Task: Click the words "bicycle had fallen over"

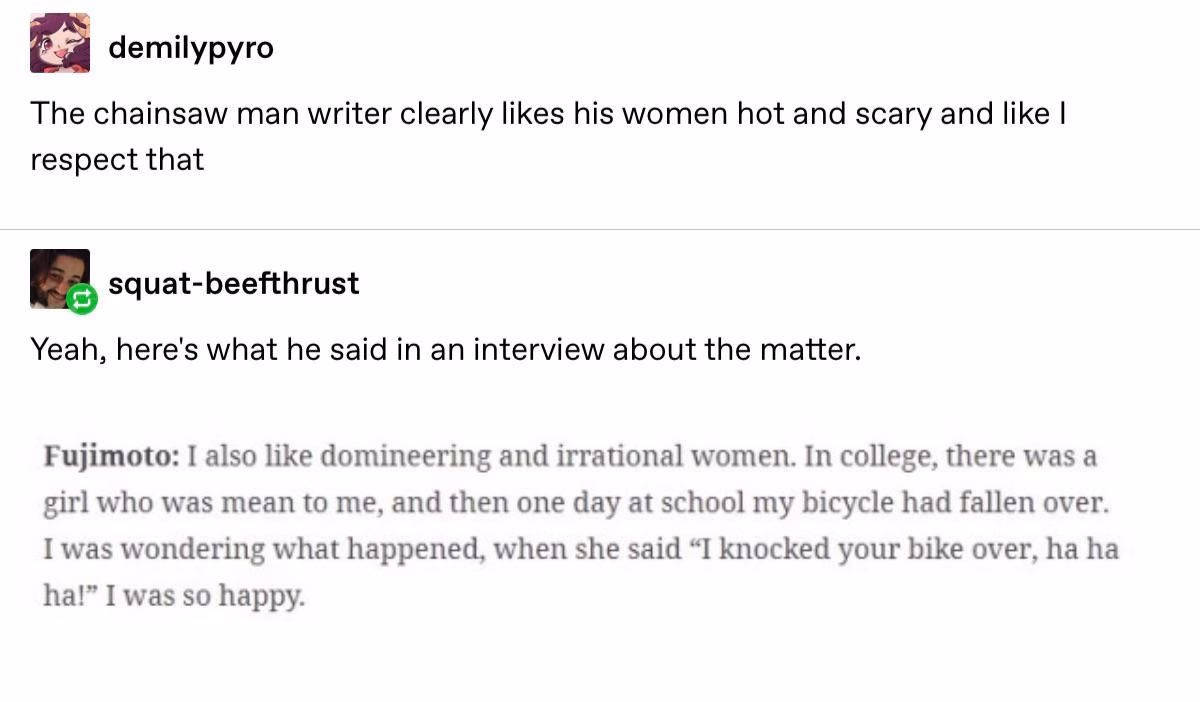Action: point(956,504)
